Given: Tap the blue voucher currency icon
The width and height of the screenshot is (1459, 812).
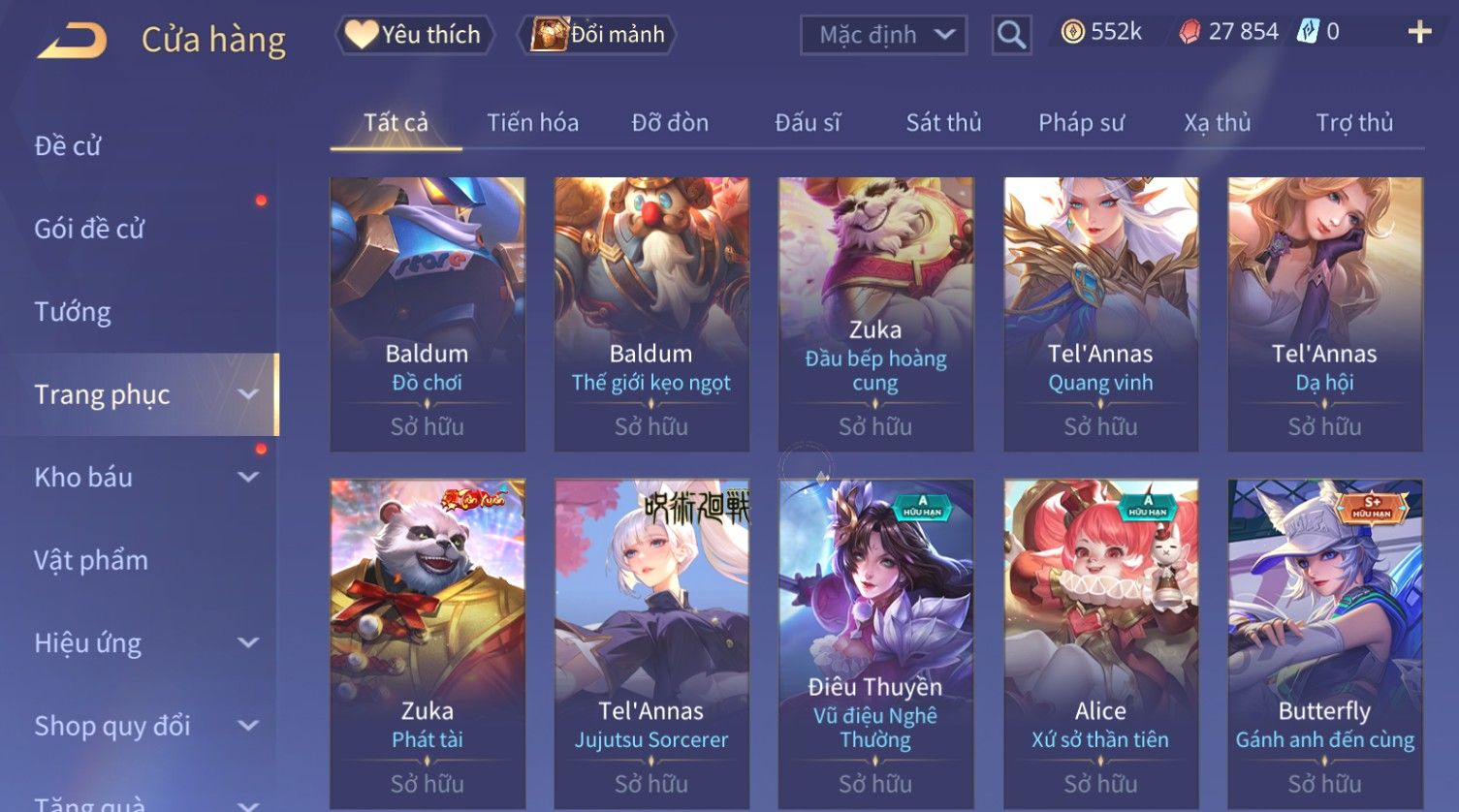Looking at the screenshot, I should coord(1309,32).
